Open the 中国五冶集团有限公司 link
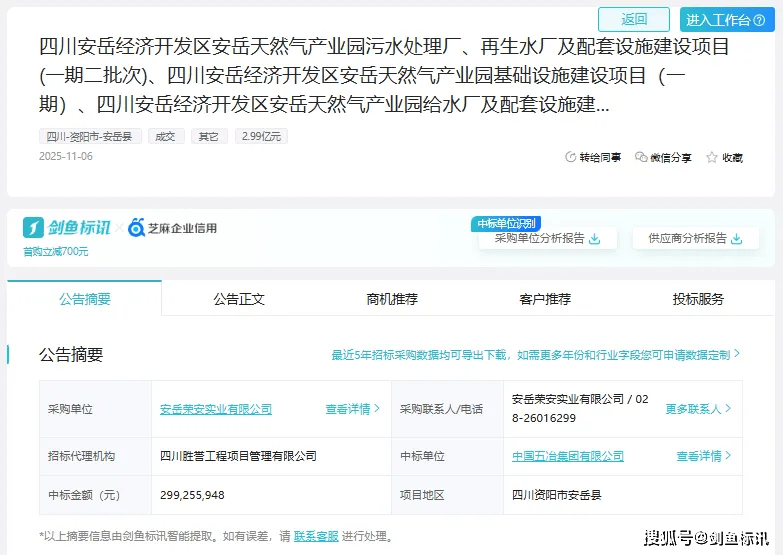Viewport: 783px width, 555px height. click(567, 456)
